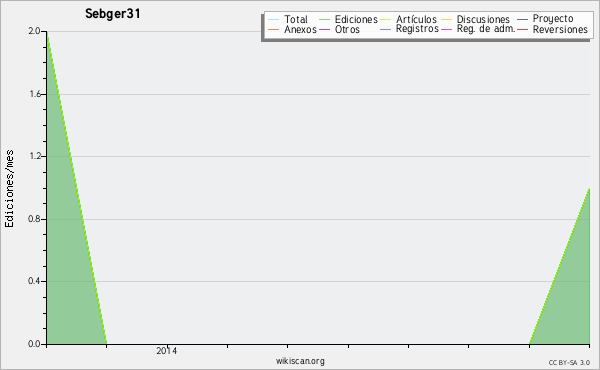Select the Discusiones legend label
The height and width of the screenshot is (370, 600).
pyautogui.click(x=483, y=19)
